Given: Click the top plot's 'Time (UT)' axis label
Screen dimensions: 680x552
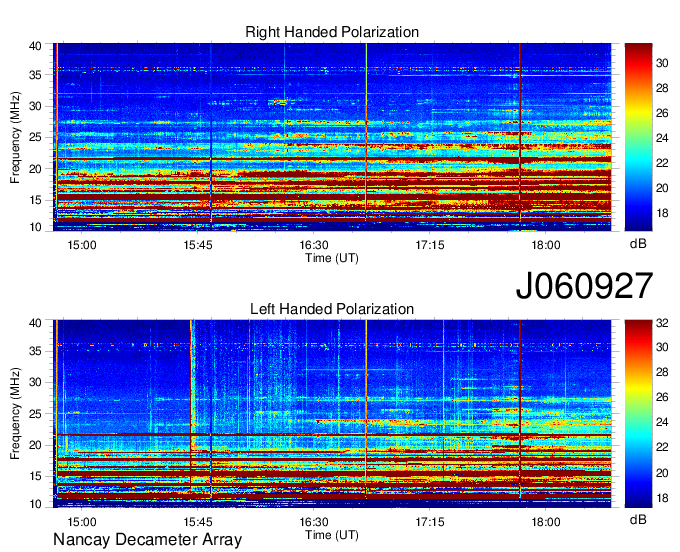Looking at the screenshot, I should coord(332,258).
